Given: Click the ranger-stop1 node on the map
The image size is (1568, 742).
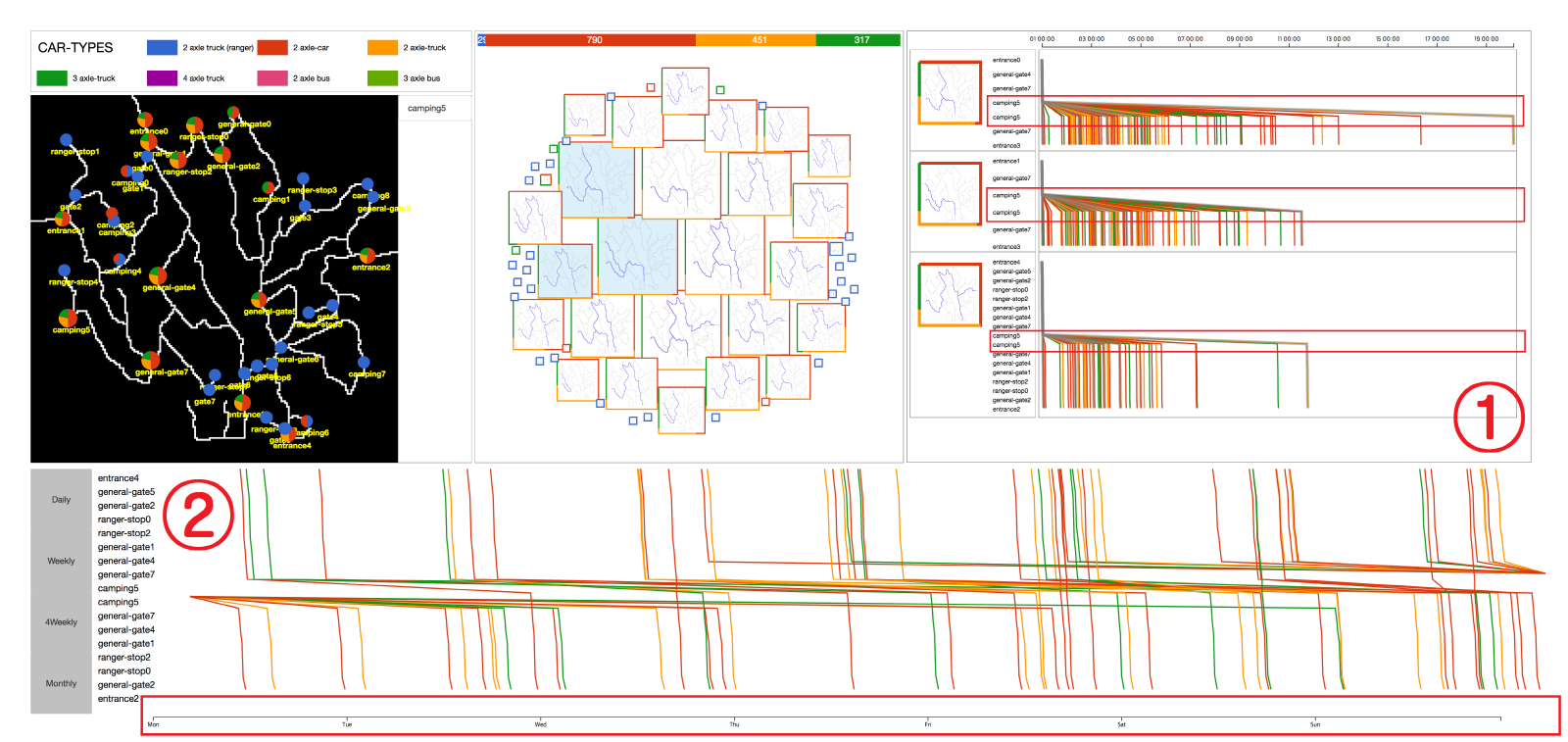Looking at the screenshot, I should point(66,140).
